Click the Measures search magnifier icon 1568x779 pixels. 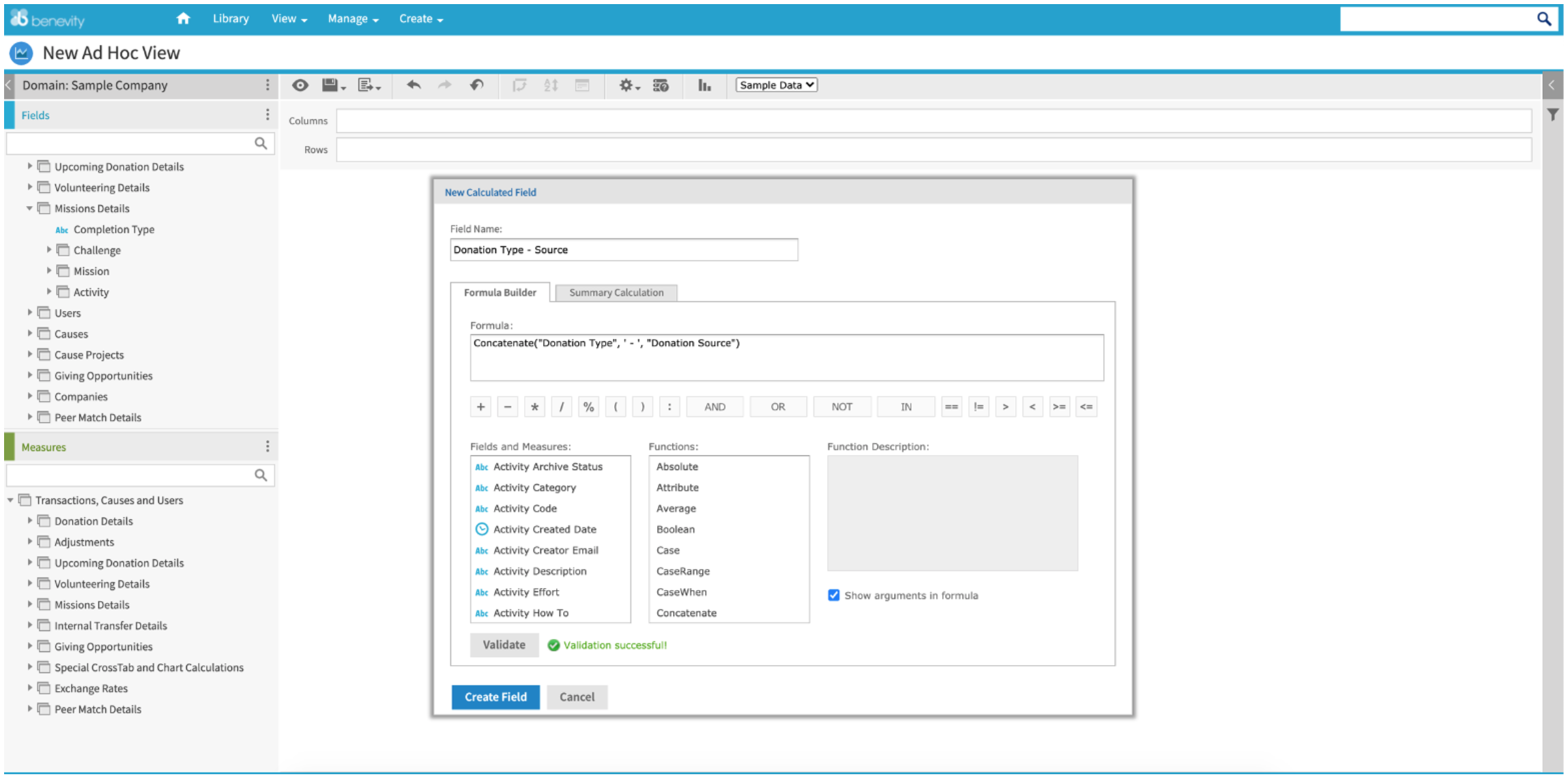[x=261, y=475]
